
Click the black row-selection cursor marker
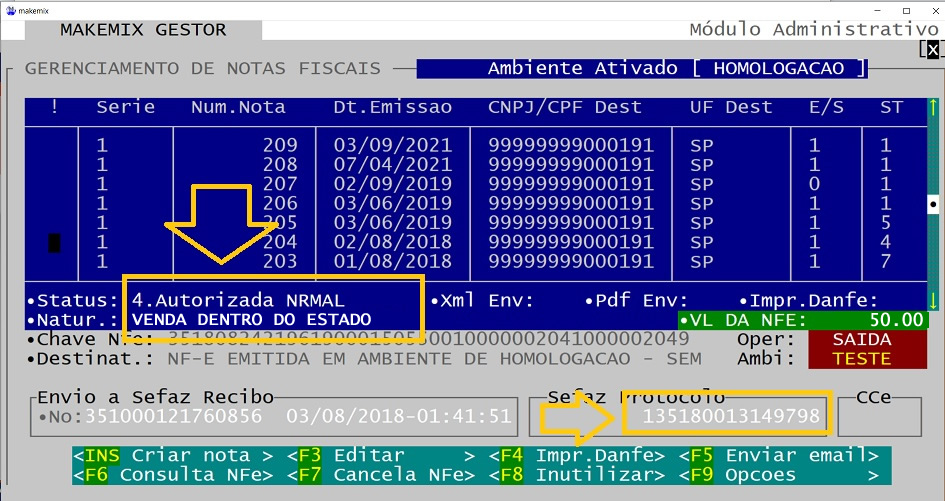pyautogui.click(x=54, y=243)
